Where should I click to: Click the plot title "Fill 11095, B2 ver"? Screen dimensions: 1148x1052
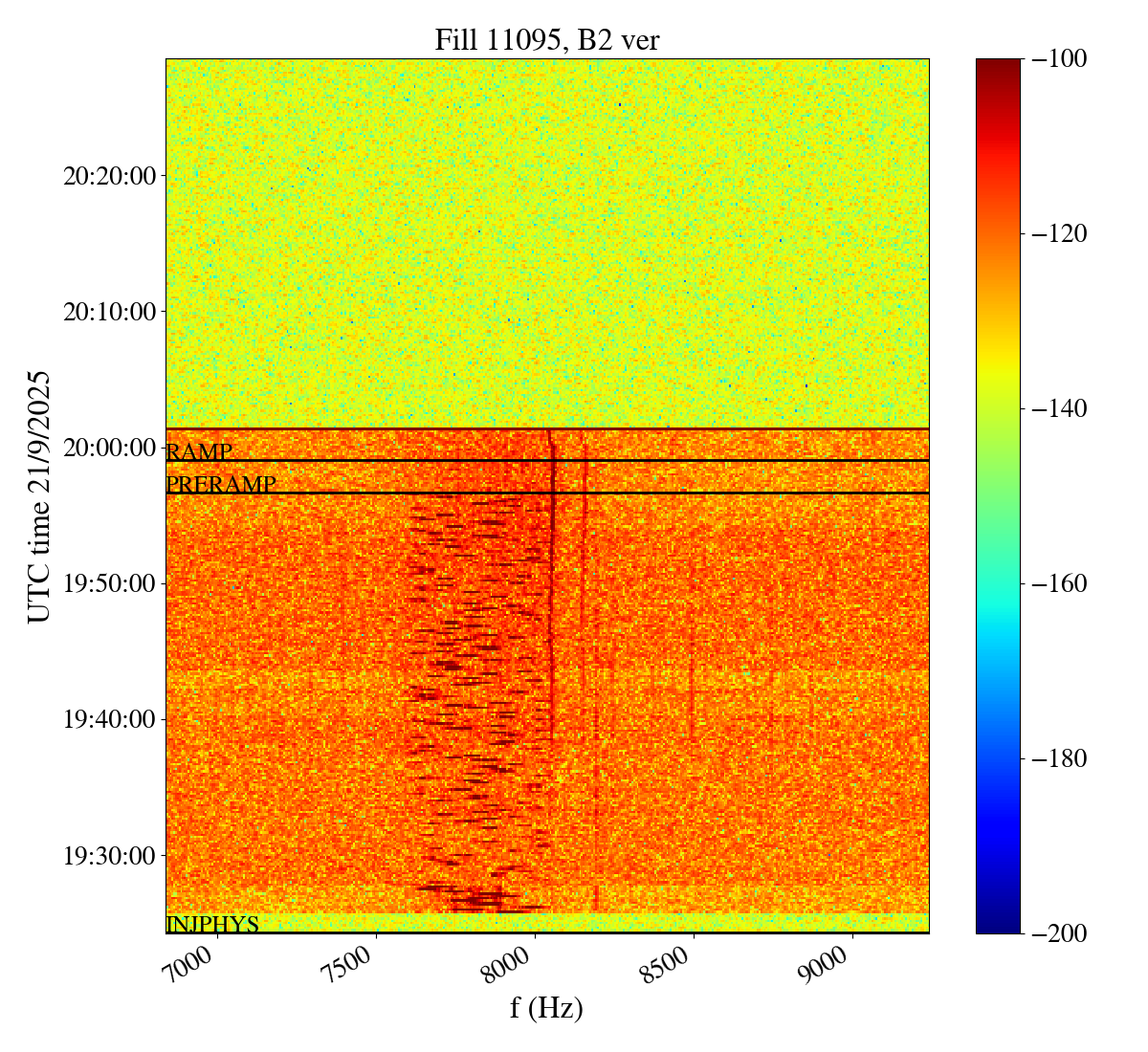tap(546, 40)
